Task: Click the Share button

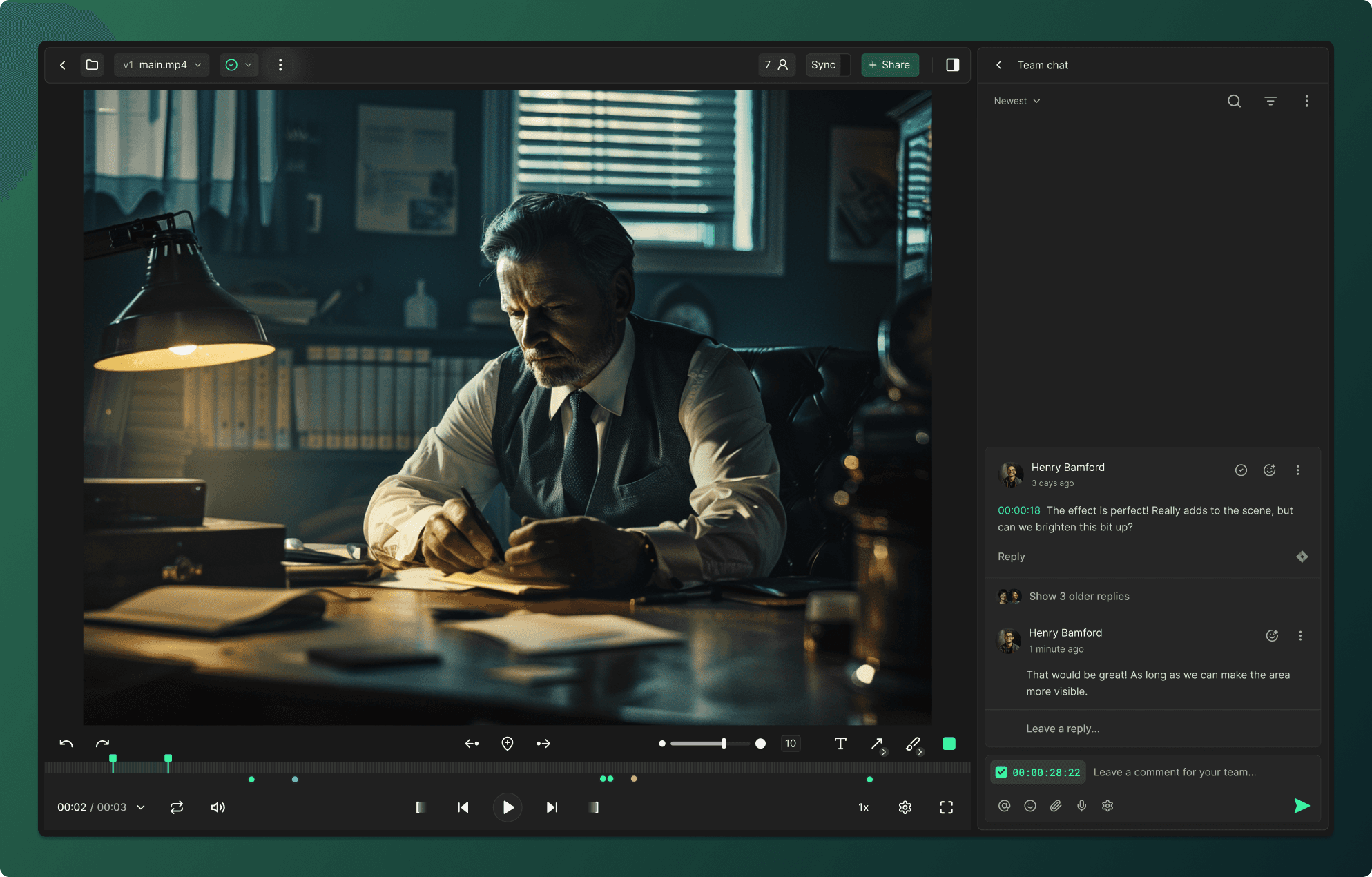Action: [889, 65]
